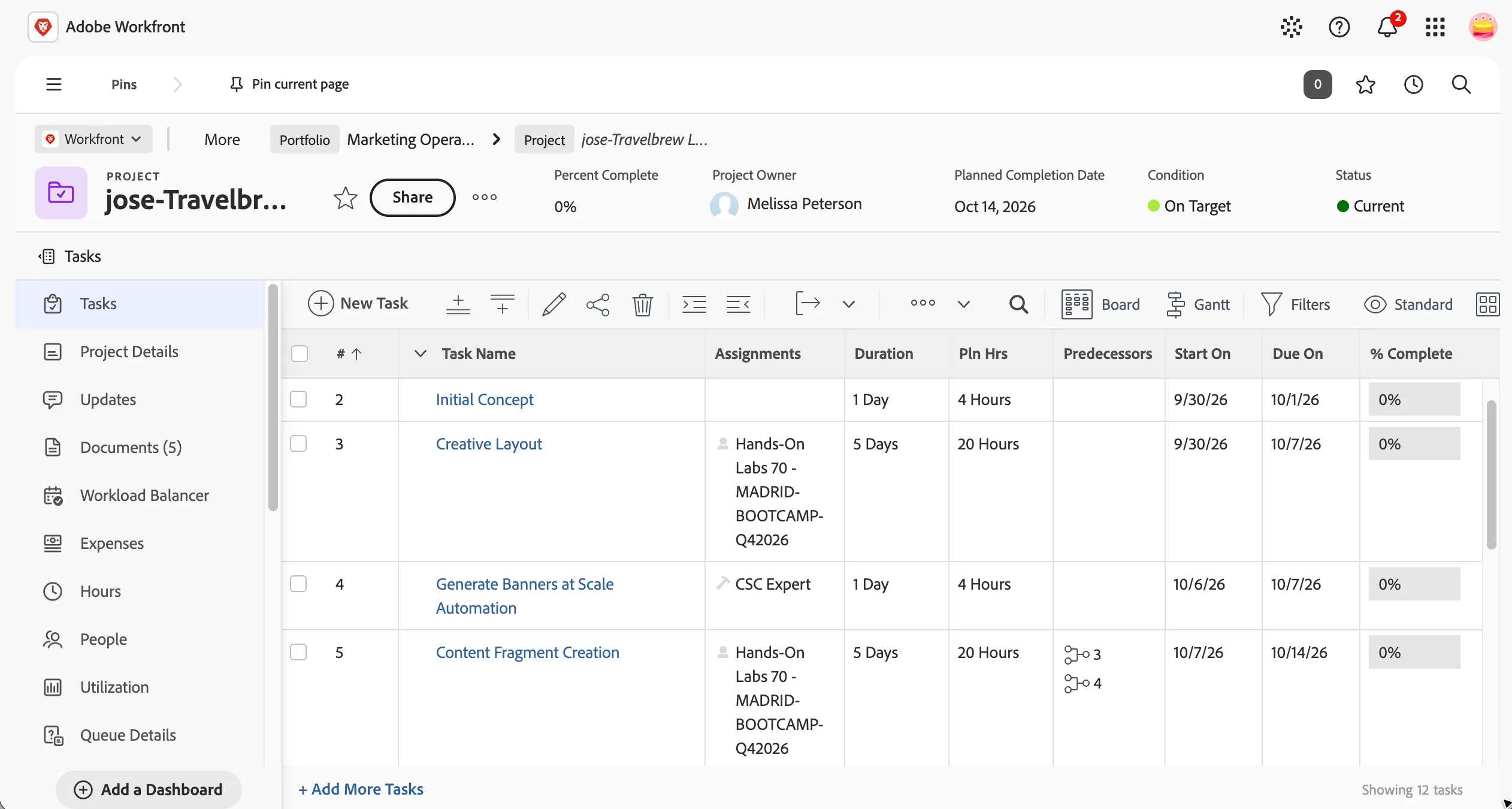Screen dimensions: 1512x809
Task: Expand the Pins chevron arrow
Action: (177, 84)
